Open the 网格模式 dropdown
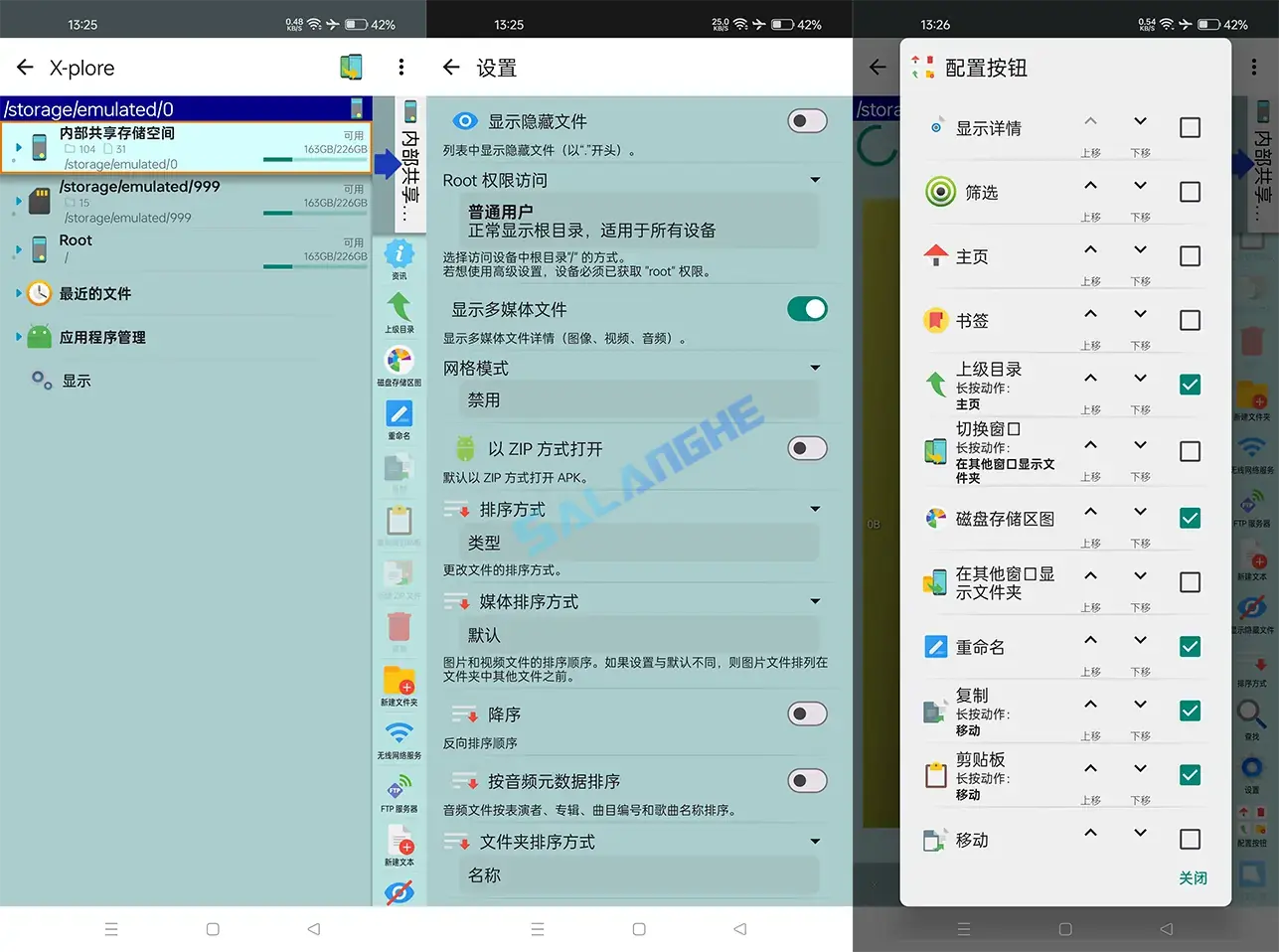Image resolution: width=1279 pixels, height=952 pixels. tap(815, 368)
